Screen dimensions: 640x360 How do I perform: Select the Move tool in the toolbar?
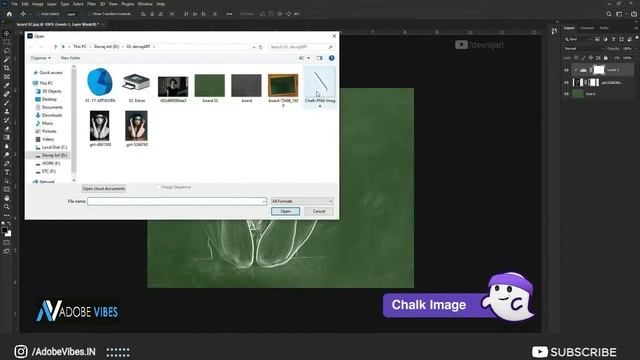(7, 33)
